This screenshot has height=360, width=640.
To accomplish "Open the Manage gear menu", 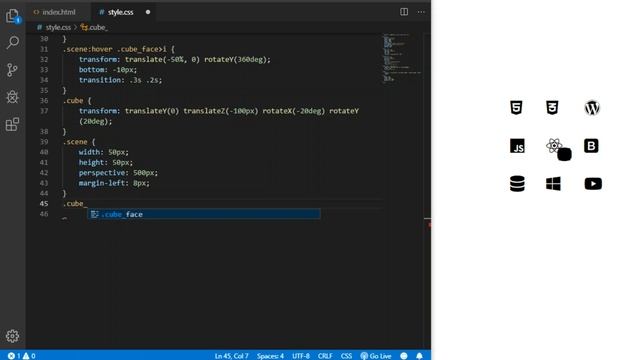I will [13, 336].
